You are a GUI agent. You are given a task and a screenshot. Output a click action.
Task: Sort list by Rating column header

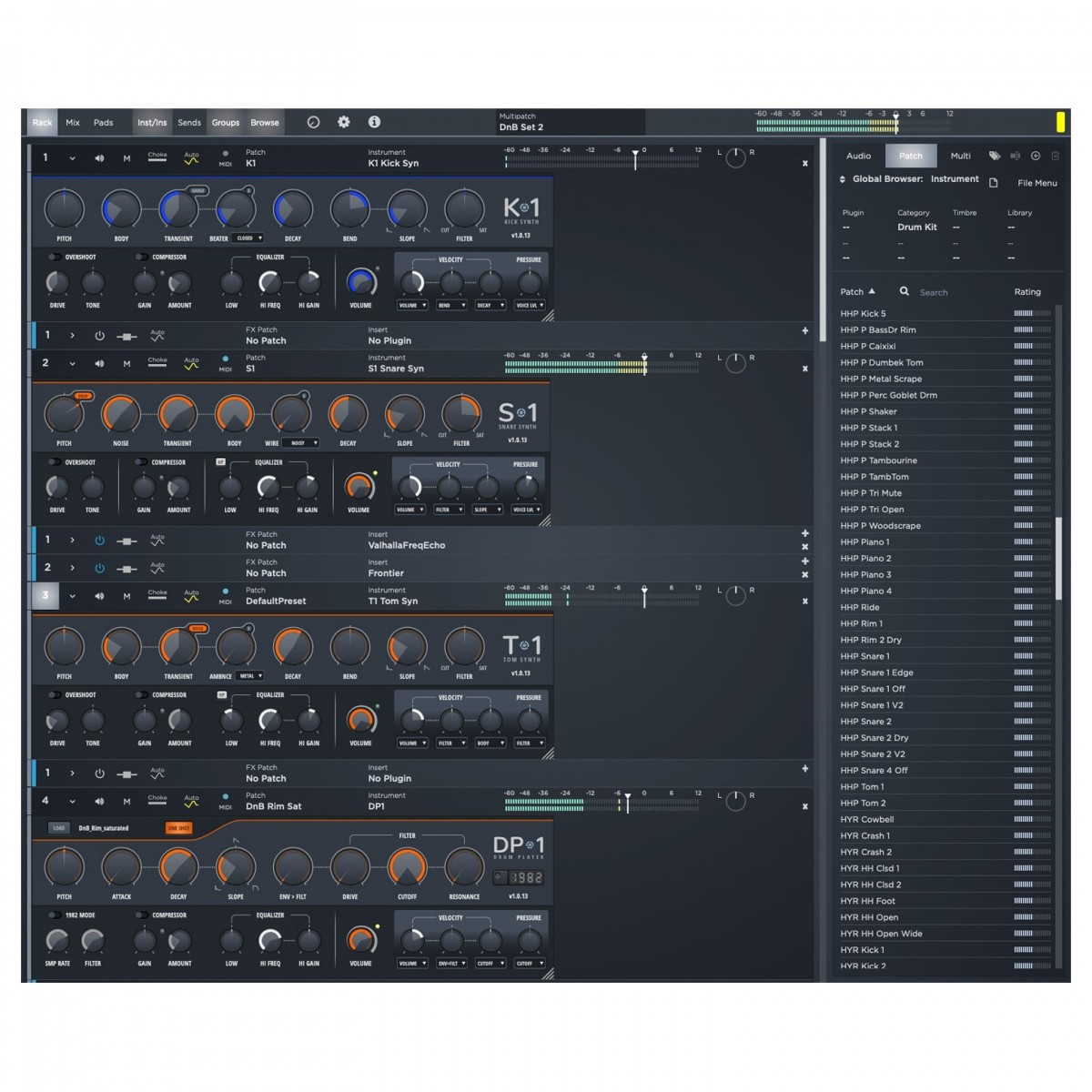click(x=1027, y=292)
